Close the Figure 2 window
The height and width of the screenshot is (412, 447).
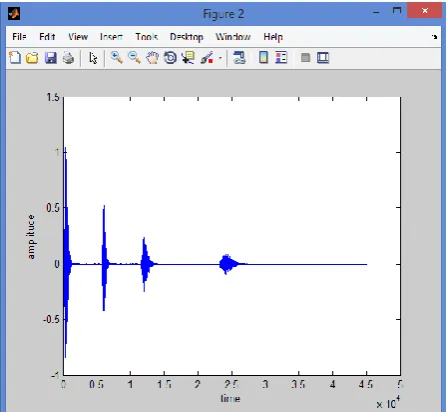coord(425,11)
